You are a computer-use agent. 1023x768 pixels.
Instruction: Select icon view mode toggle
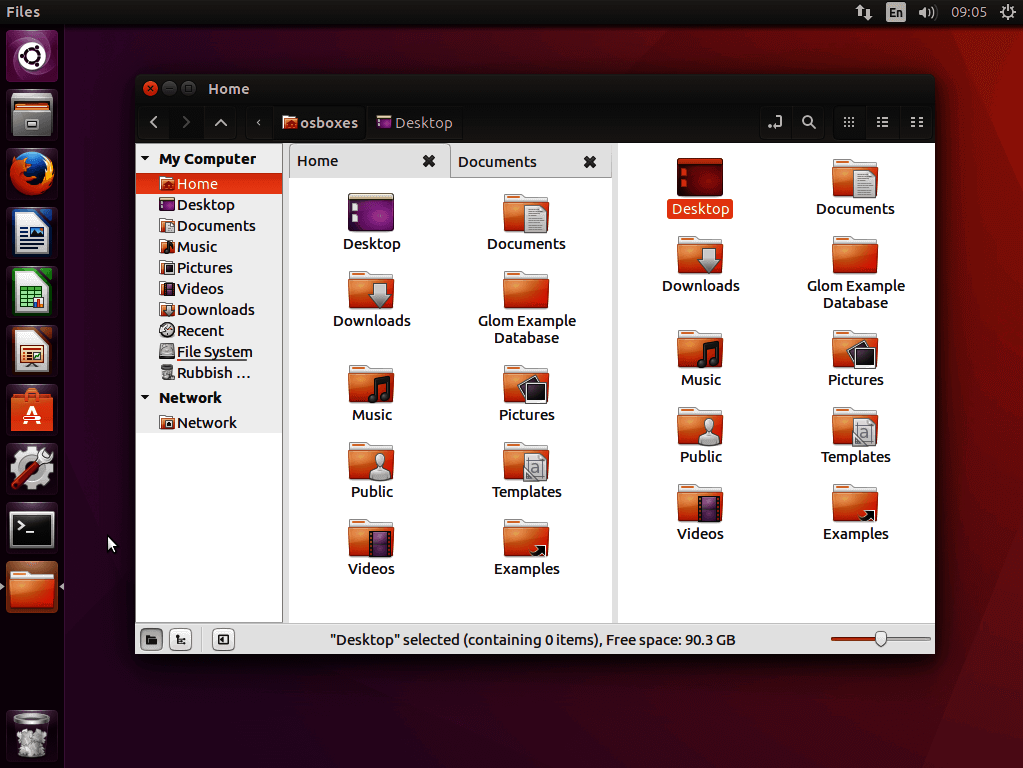[849, 122]
